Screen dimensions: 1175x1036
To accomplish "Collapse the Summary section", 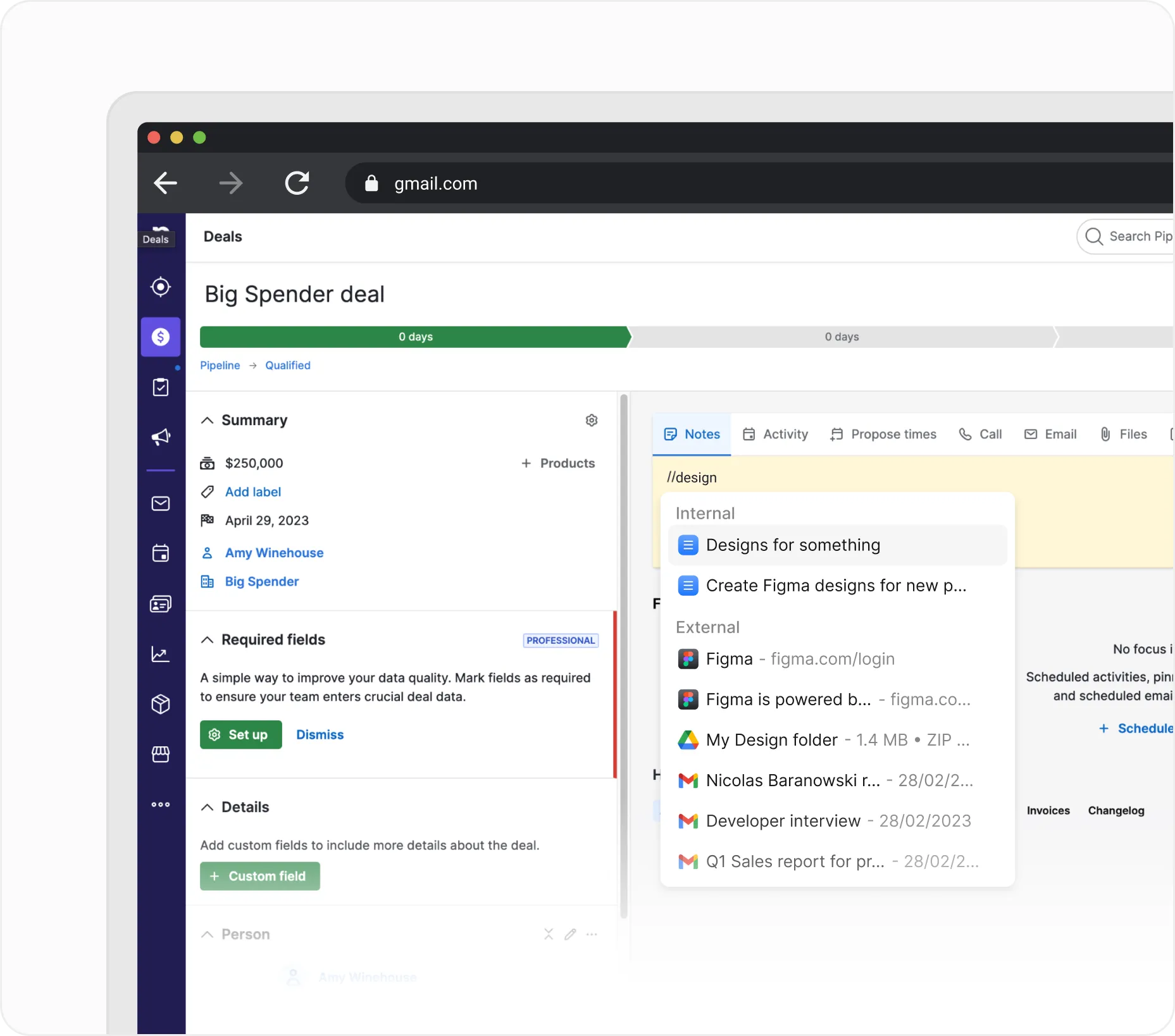I will (x=207, y=421).
